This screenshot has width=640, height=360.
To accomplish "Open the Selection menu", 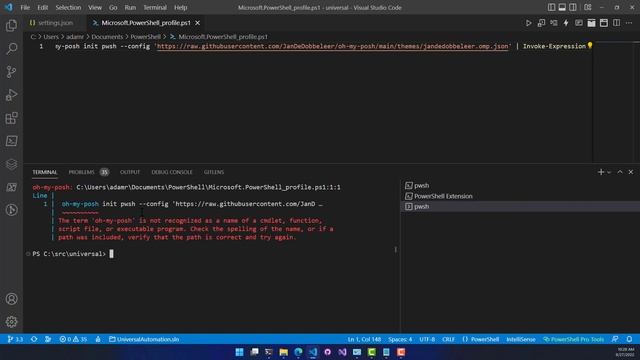I will pyautogui.click(x=68, y=7).
